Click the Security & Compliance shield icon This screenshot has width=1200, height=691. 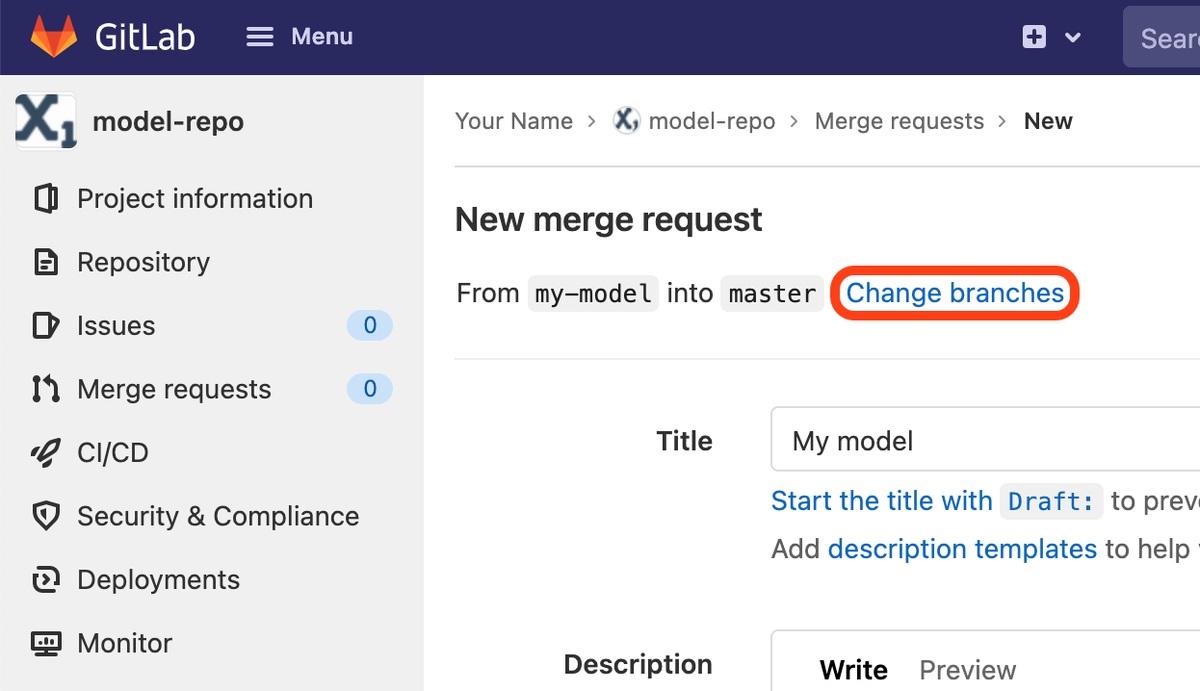[x=45, y=516]
